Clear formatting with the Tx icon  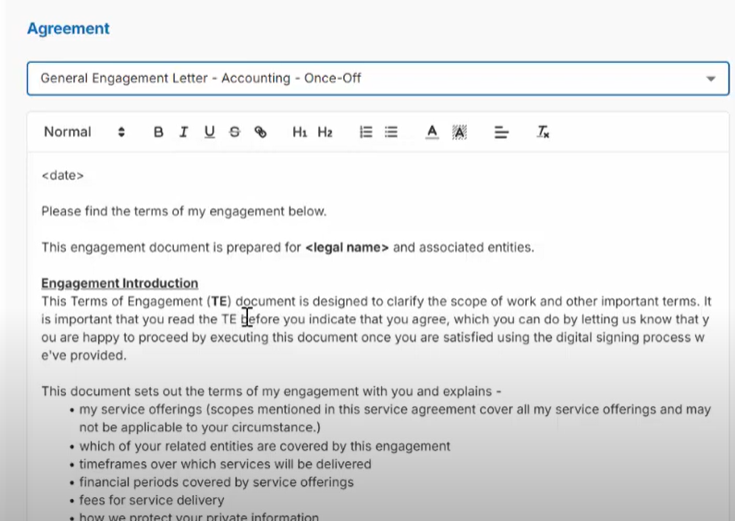point(543,132)
